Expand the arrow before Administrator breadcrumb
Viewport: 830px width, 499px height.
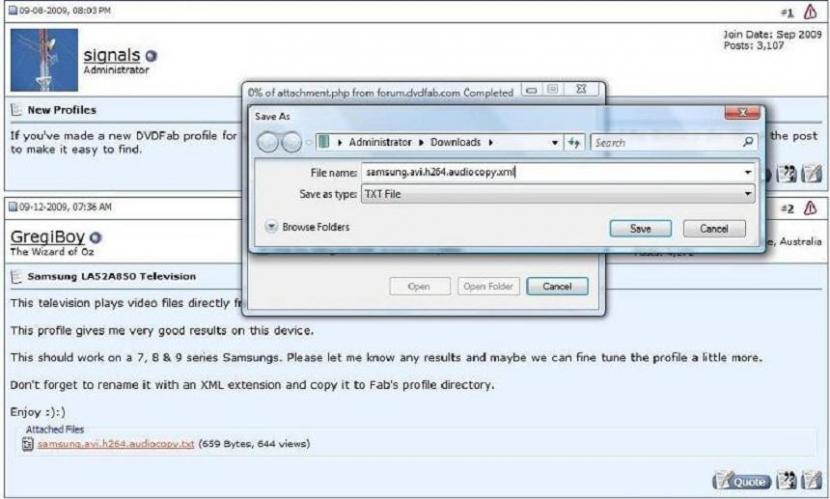[x=339, y=142]
